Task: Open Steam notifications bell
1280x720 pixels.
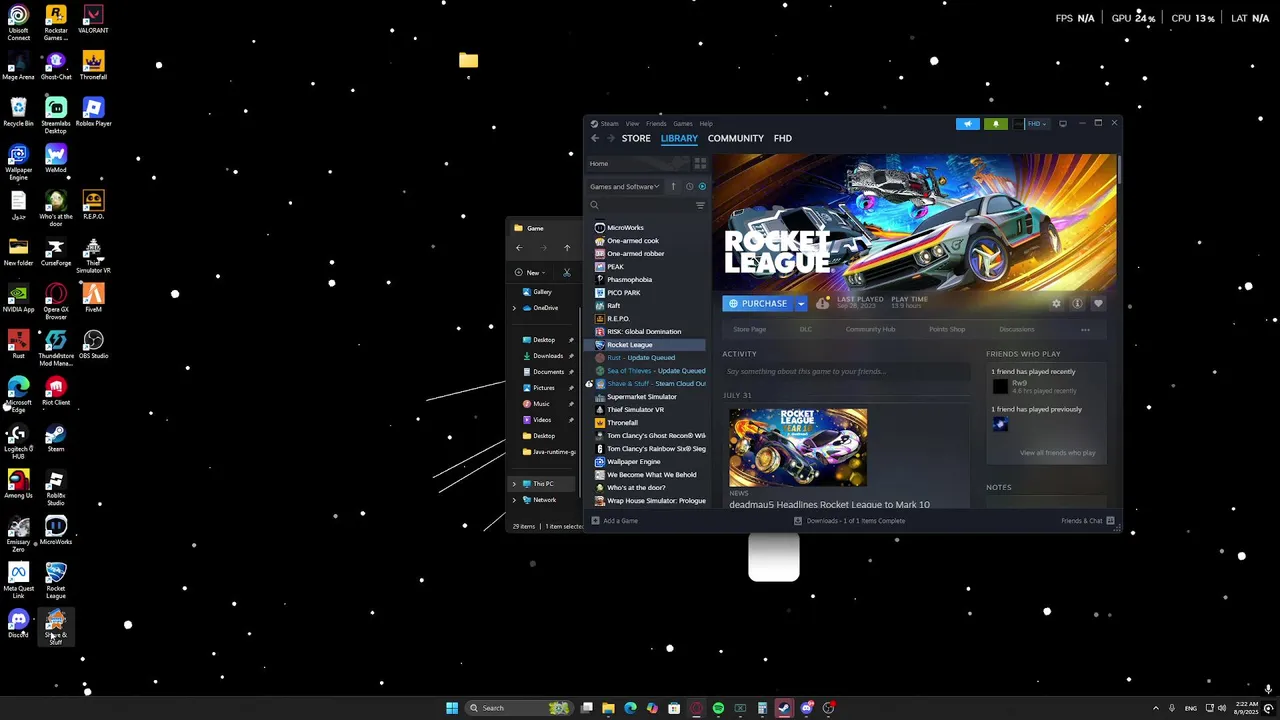Action: [995, 124]
